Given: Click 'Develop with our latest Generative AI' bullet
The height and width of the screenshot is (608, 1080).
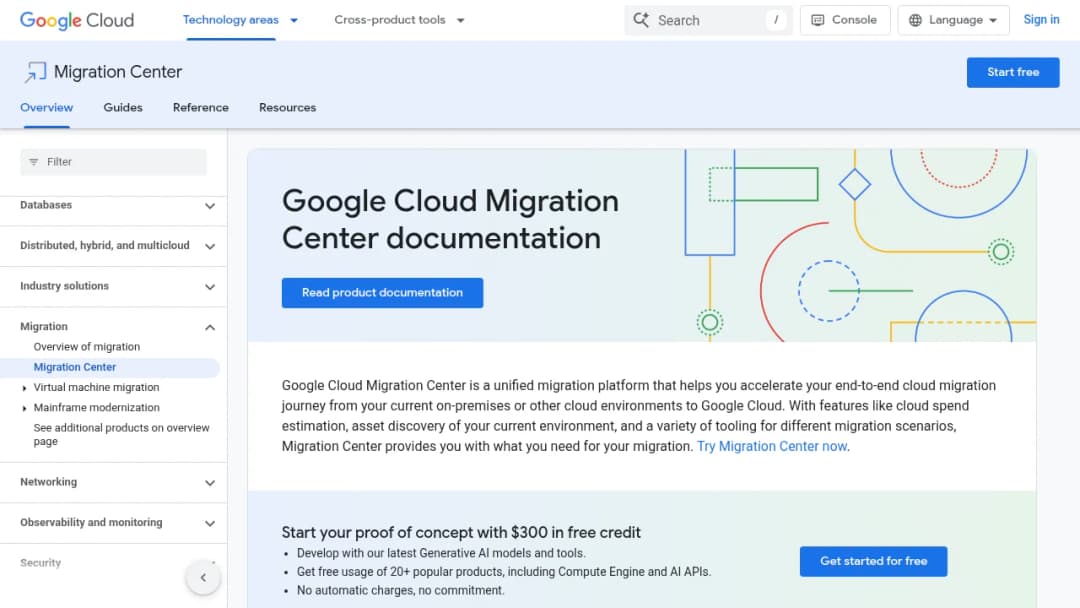Looking at the screenshot, I should (441, 553).
